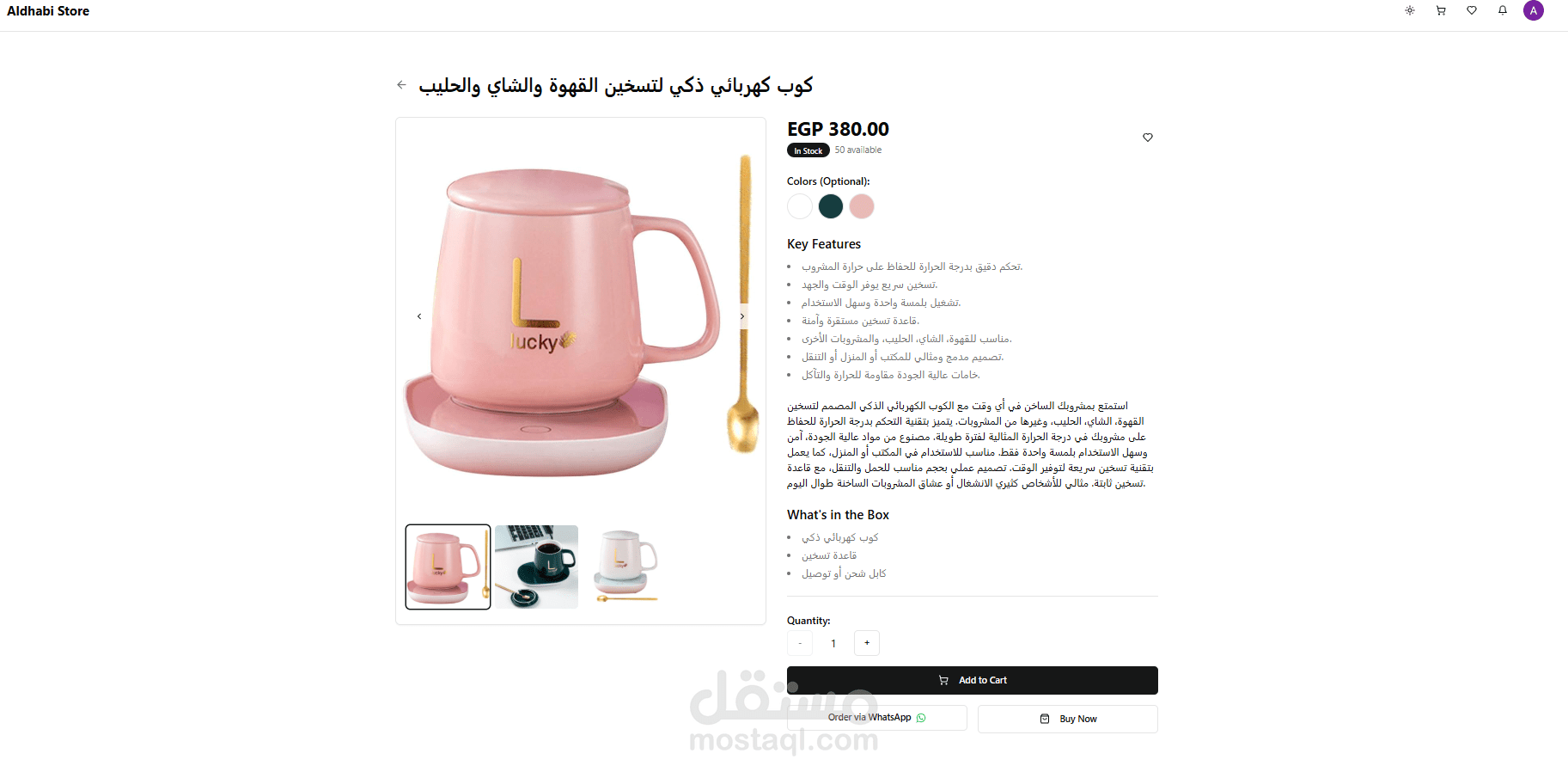Order via WhatsApp button

(x=877, y=718)
